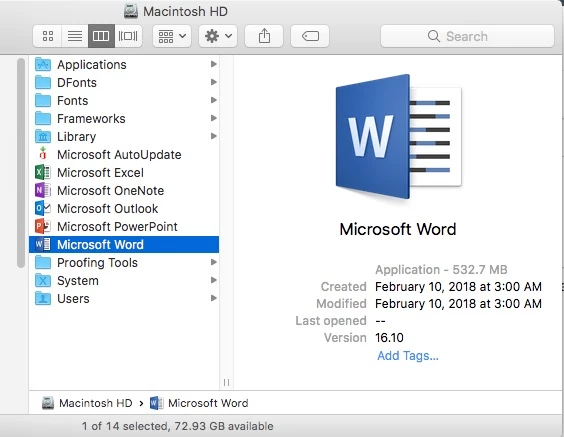Expand Fonts folder arrow

[x=214, y=100]
